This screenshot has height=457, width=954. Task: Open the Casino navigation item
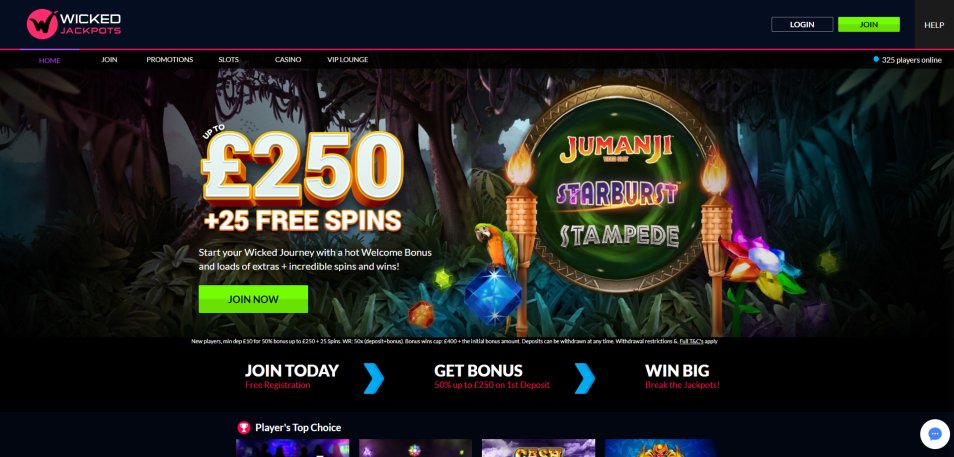click(288, 60)
